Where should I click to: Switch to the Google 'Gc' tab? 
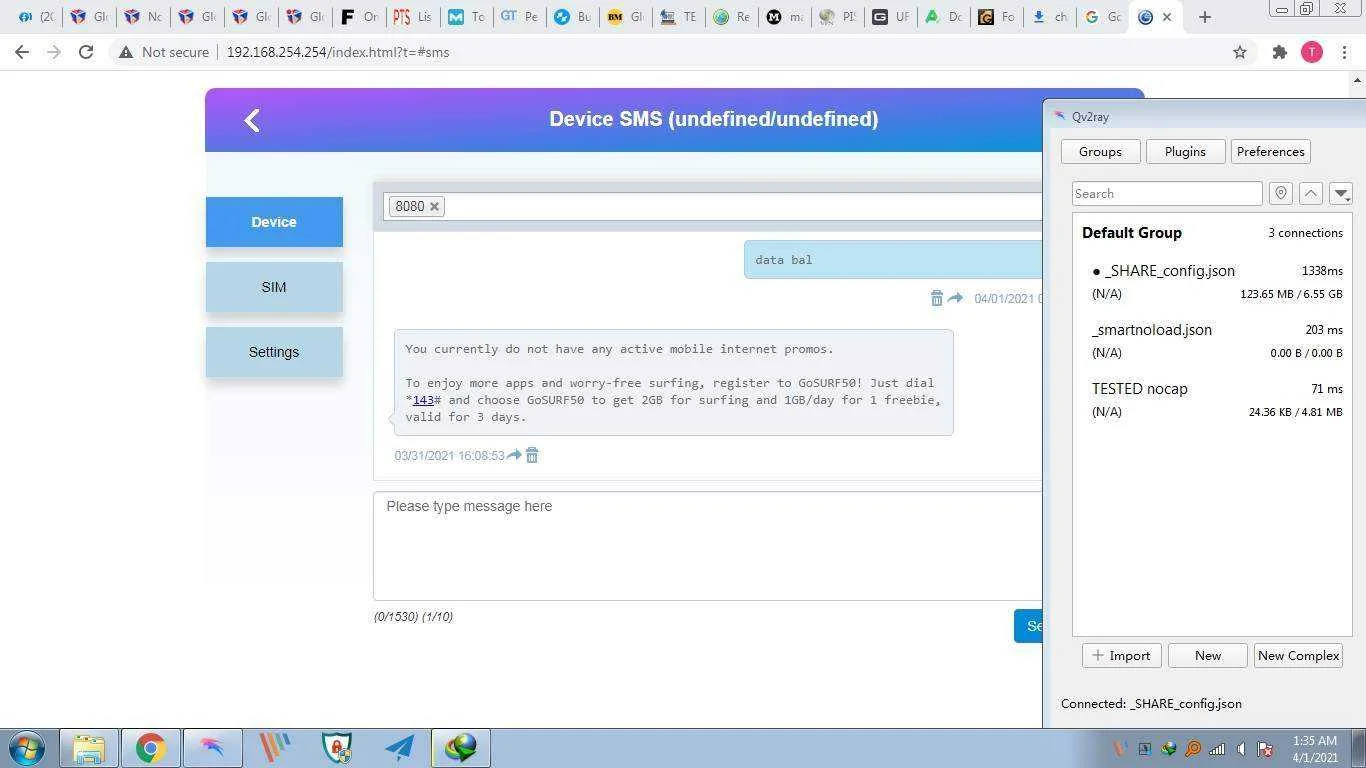click(1103, 17)
